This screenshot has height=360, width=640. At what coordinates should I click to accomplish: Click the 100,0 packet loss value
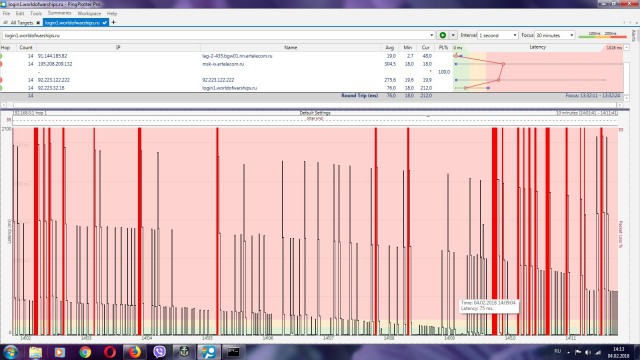(444, 72)
